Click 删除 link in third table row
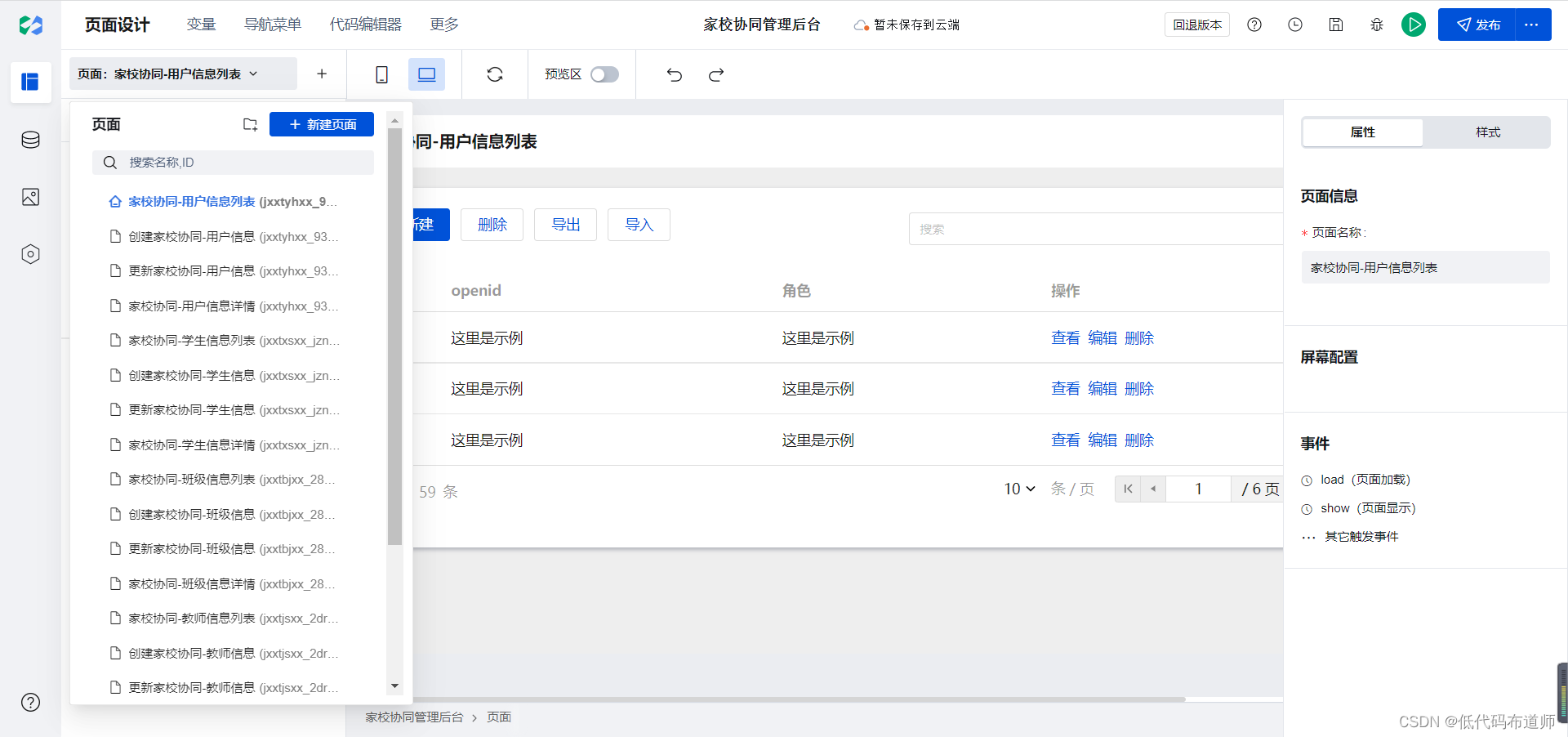Image resolution: width=1568 pixels, height=737 pixels. (x=1138, y=440)
